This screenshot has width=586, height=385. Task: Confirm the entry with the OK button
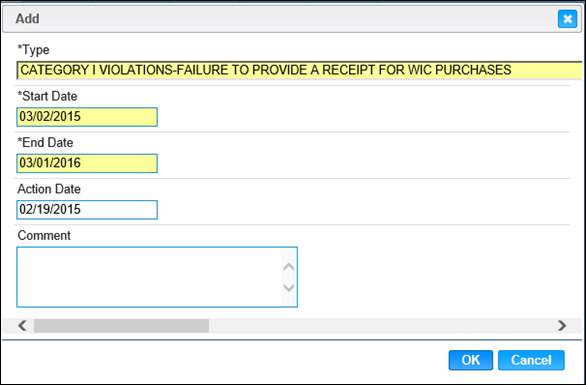point(471,360)
